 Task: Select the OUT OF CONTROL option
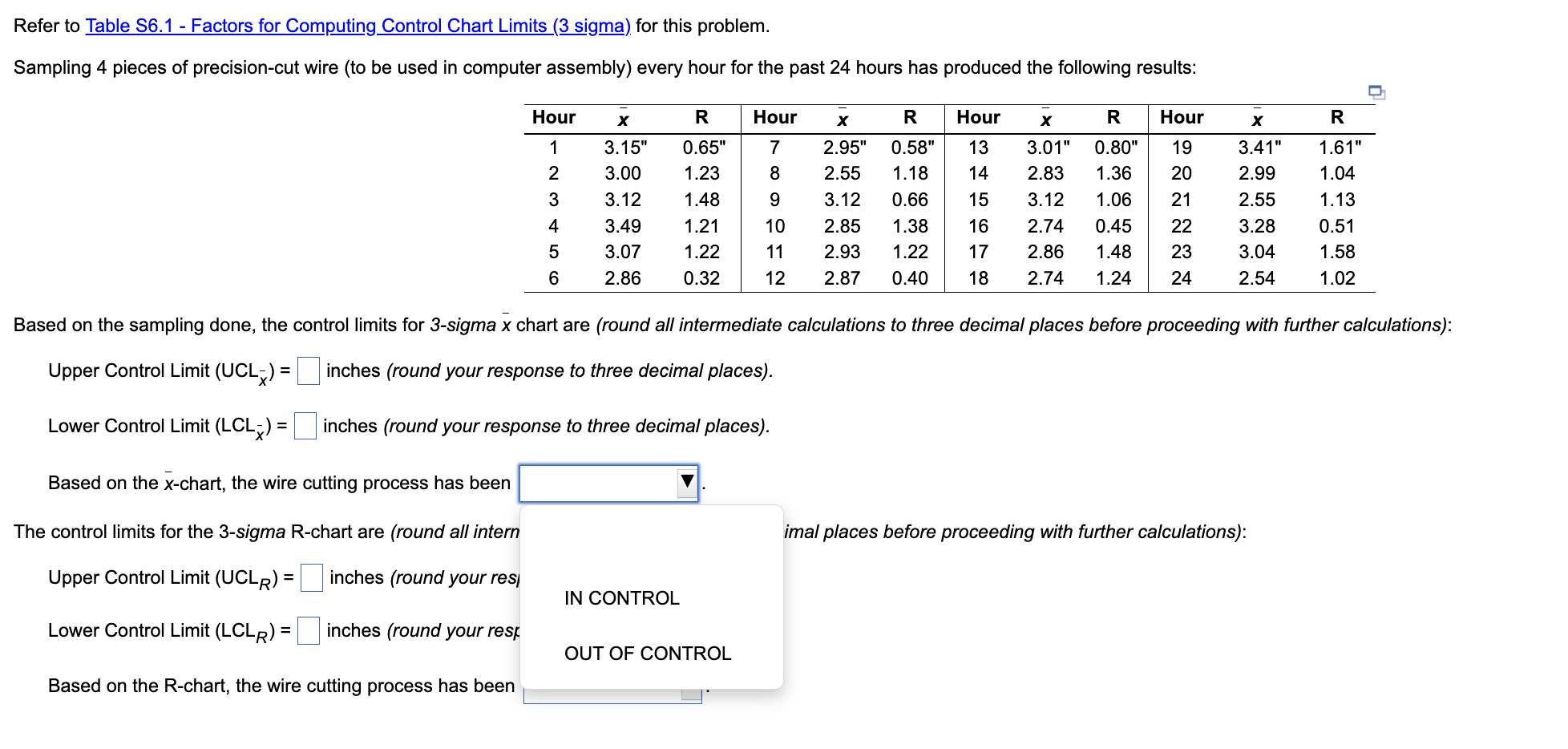point(647,653)
